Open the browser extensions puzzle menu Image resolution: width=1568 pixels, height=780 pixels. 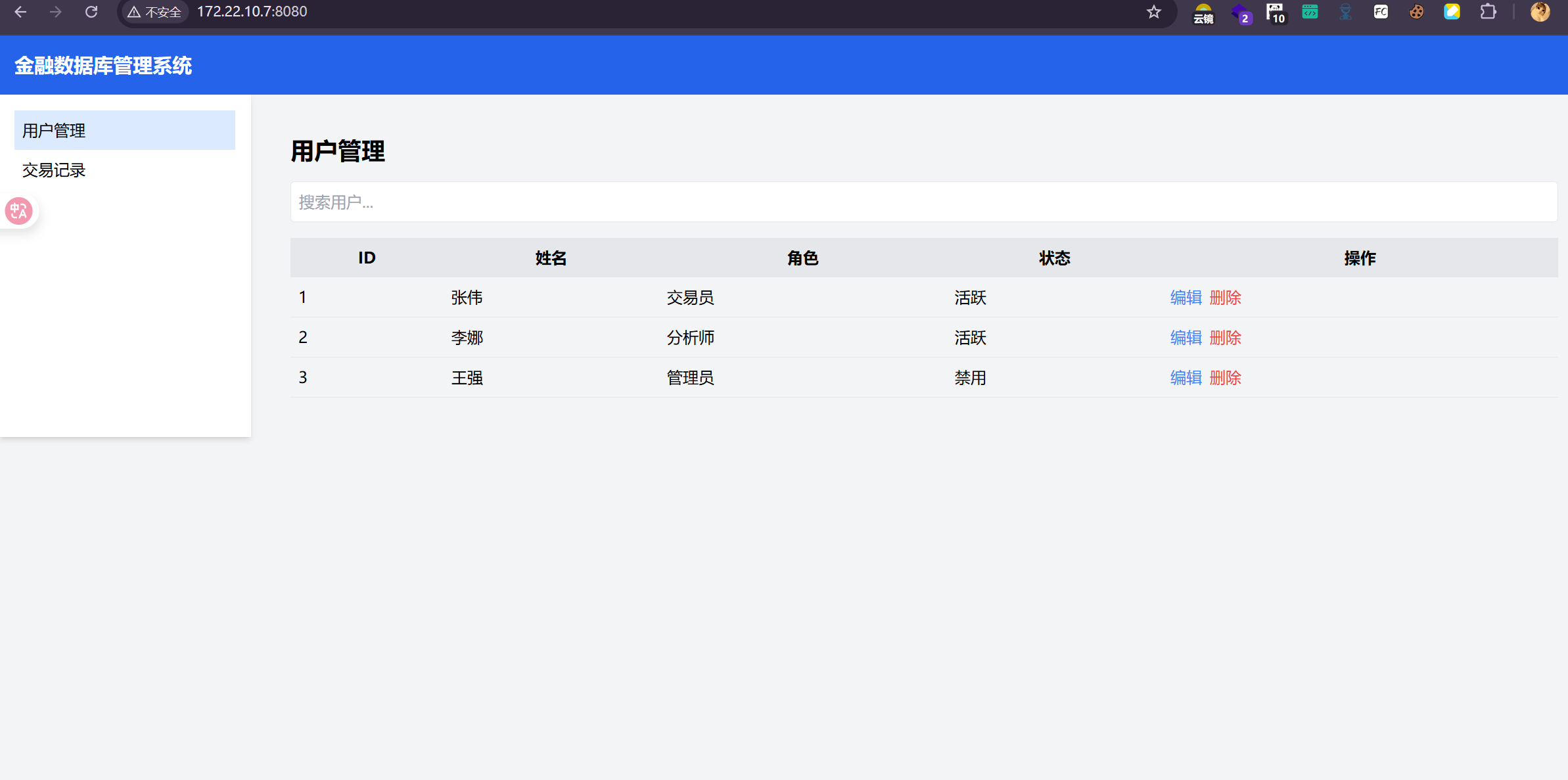click(1488, 12)
